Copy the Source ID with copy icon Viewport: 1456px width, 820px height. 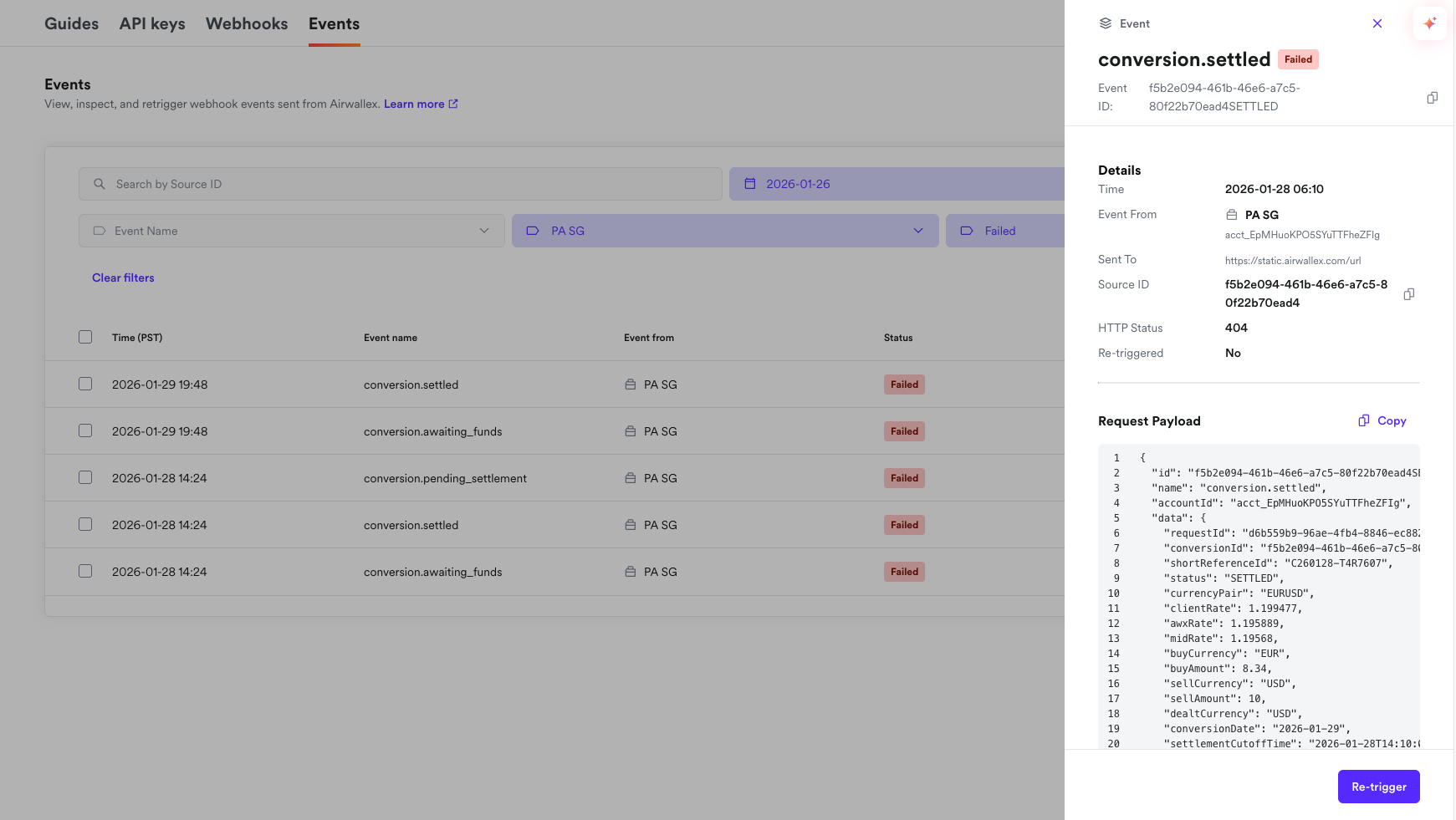[1408, 294]
